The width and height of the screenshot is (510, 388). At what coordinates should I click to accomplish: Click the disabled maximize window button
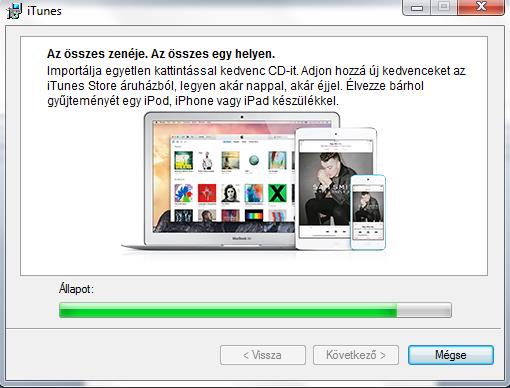tap(444, 7)
